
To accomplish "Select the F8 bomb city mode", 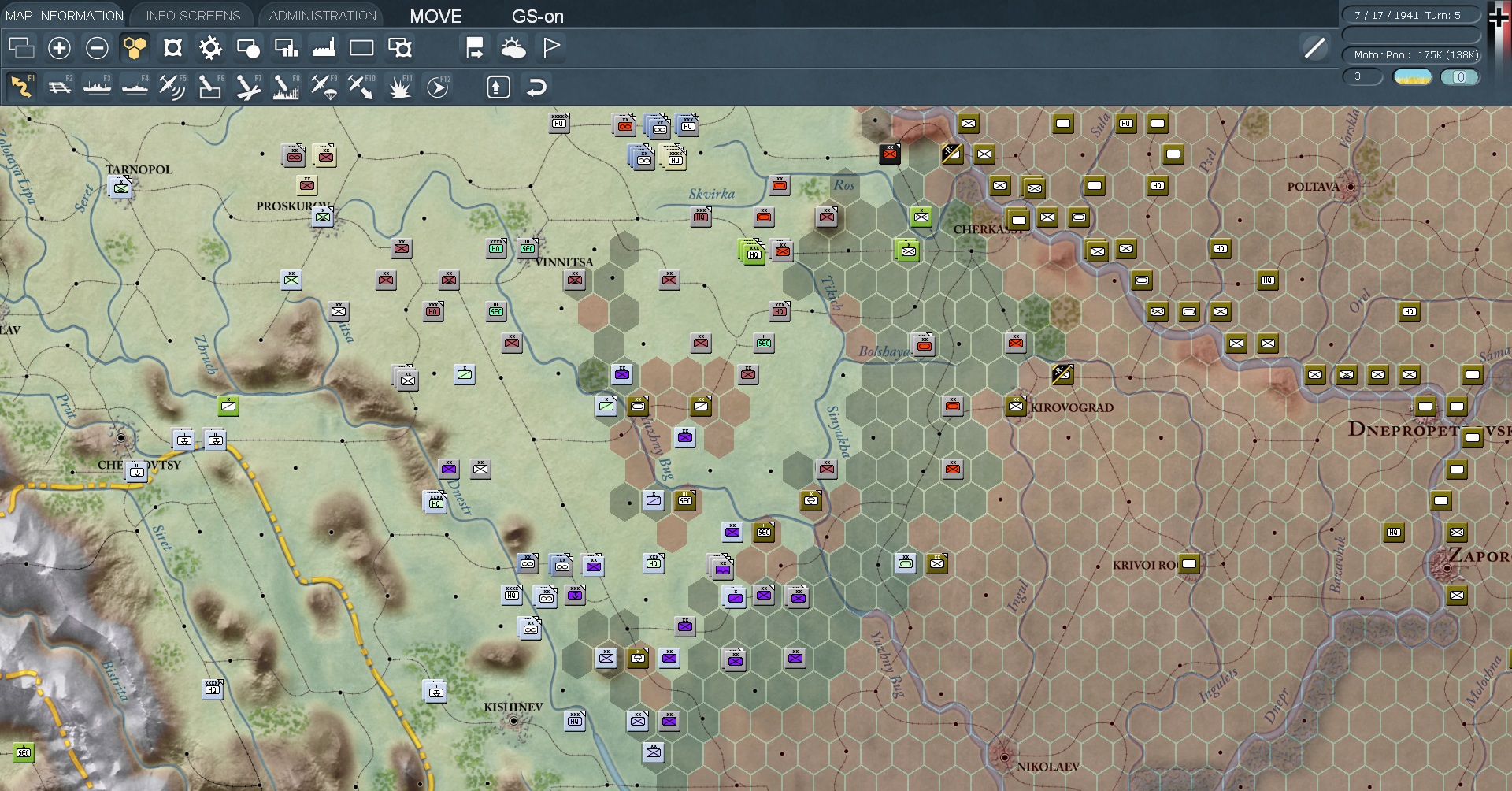I will tap(286, 87).
